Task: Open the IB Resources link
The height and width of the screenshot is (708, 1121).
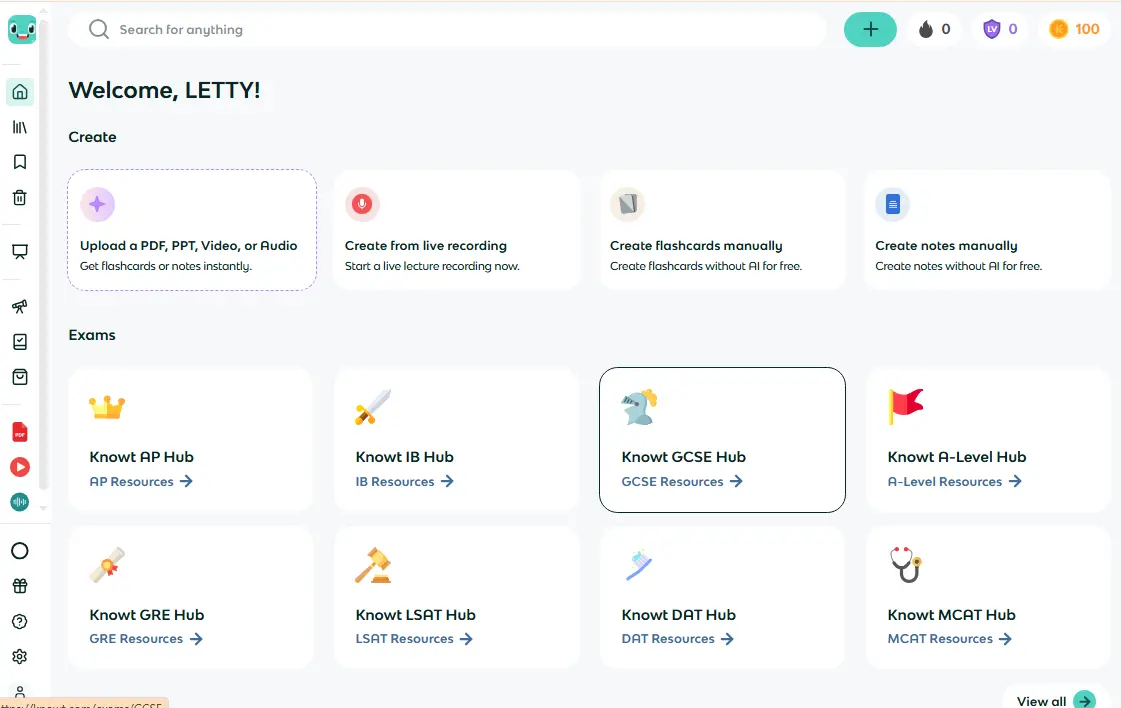Action: (x=405, y=481)
